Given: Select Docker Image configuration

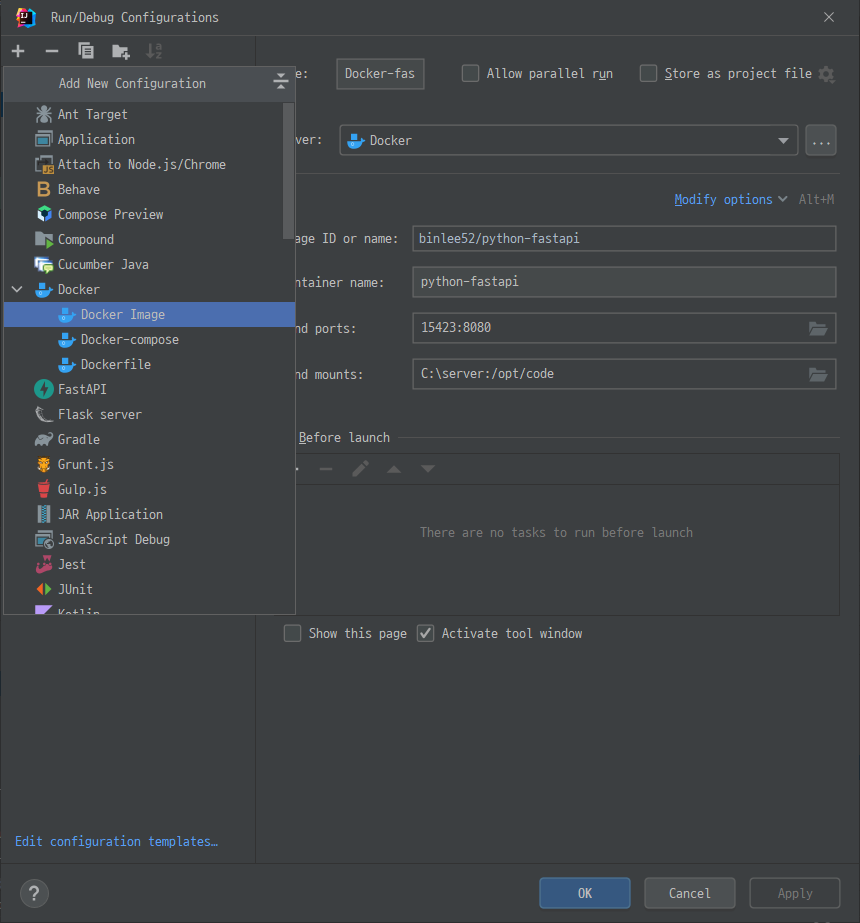Looking at the screenshot, I should pyautogui.click(x=150, y=314).
